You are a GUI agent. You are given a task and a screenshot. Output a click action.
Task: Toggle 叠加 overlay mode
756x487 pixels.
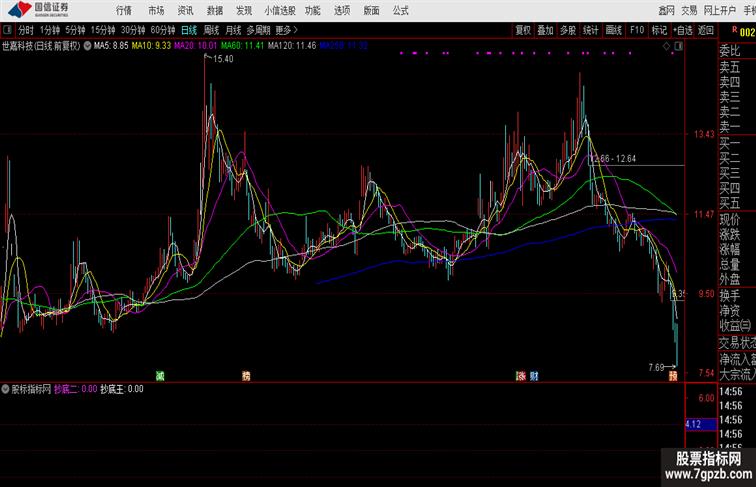(x=545, y=30)
